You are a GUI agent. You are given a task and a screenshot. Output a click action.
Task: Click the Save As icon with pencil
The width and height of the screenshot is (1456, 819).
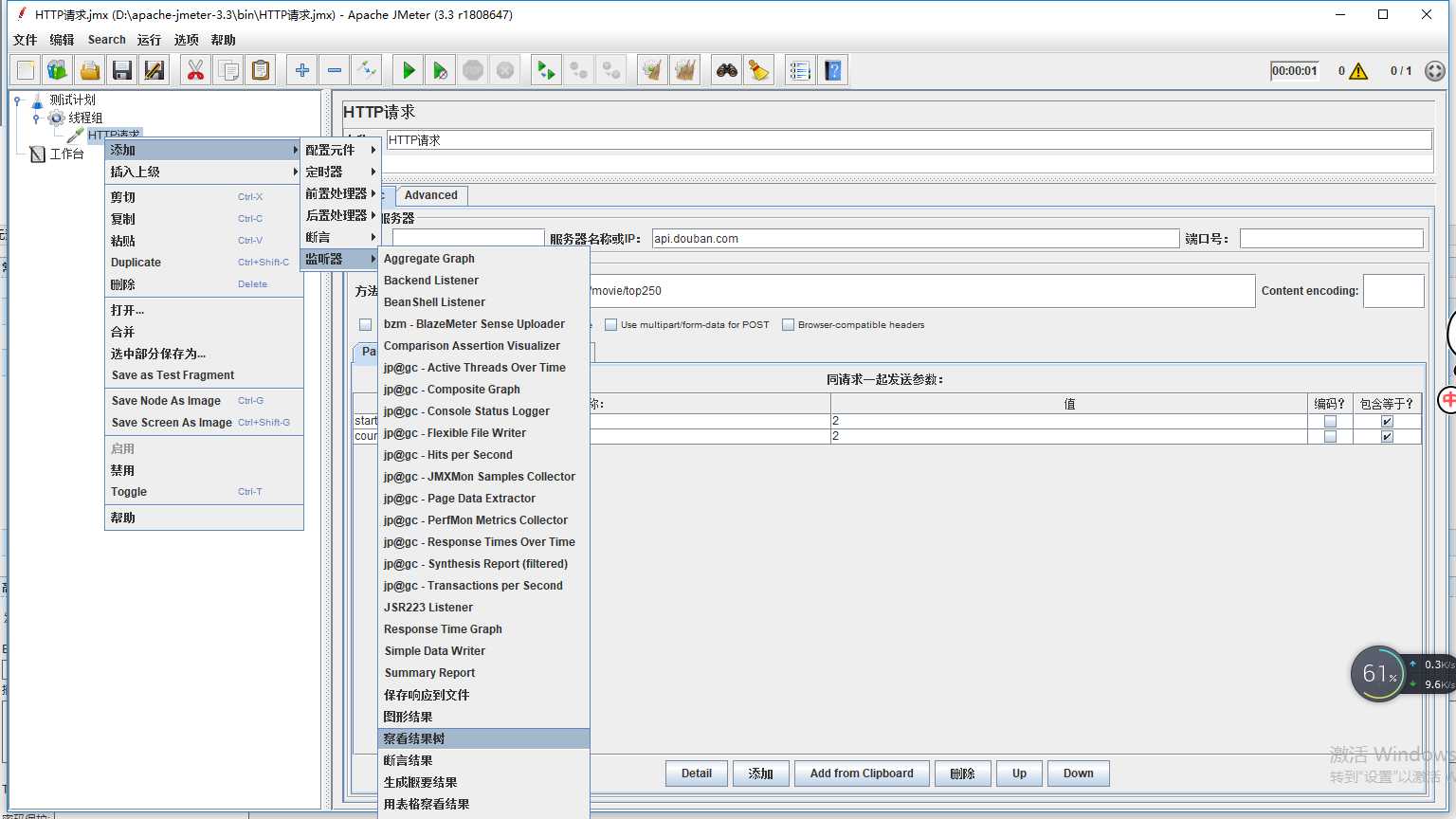point(155,70)
